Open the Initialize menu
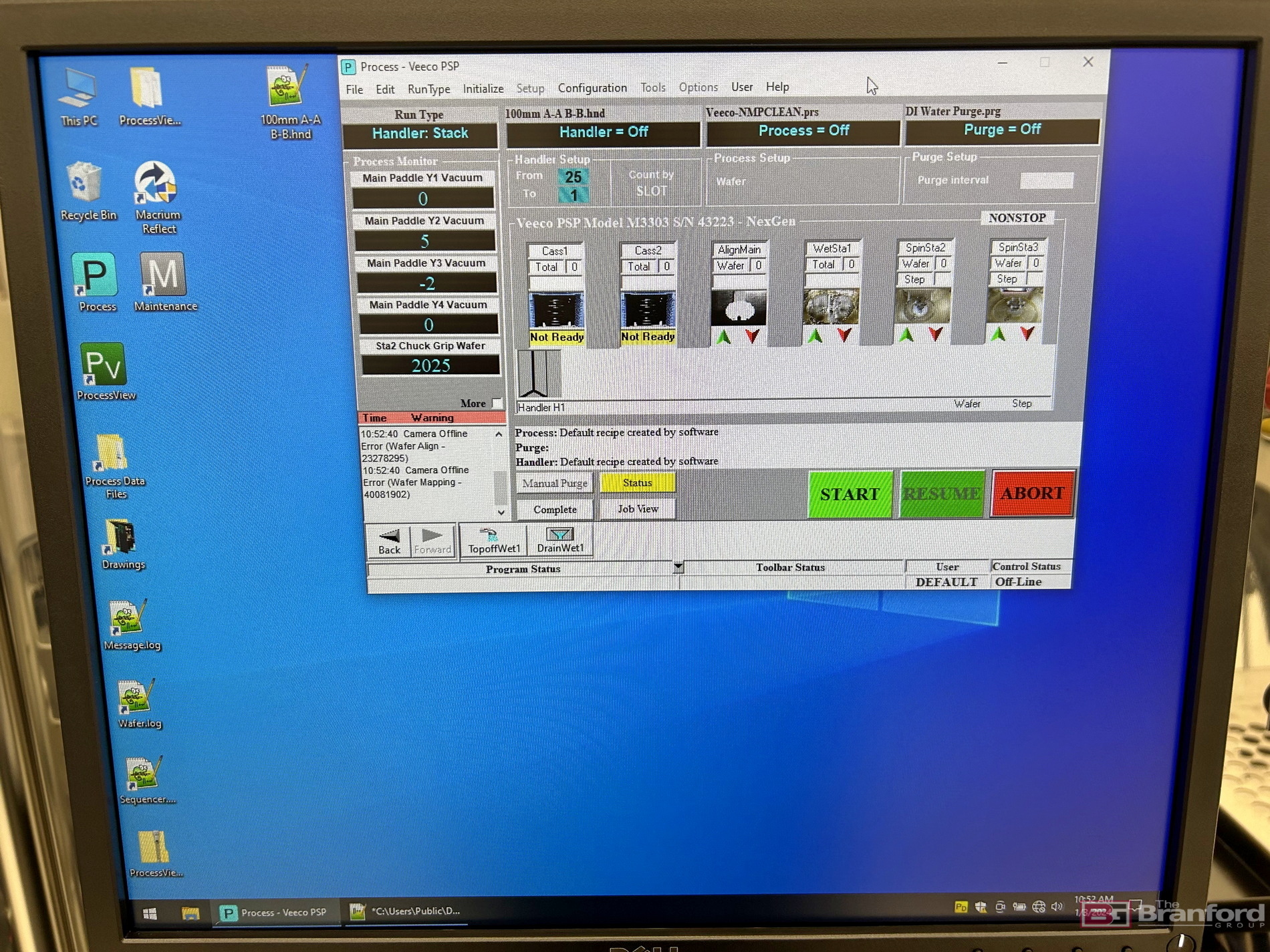The height and width of the screenshot is (952, 1270). (483, 88)
